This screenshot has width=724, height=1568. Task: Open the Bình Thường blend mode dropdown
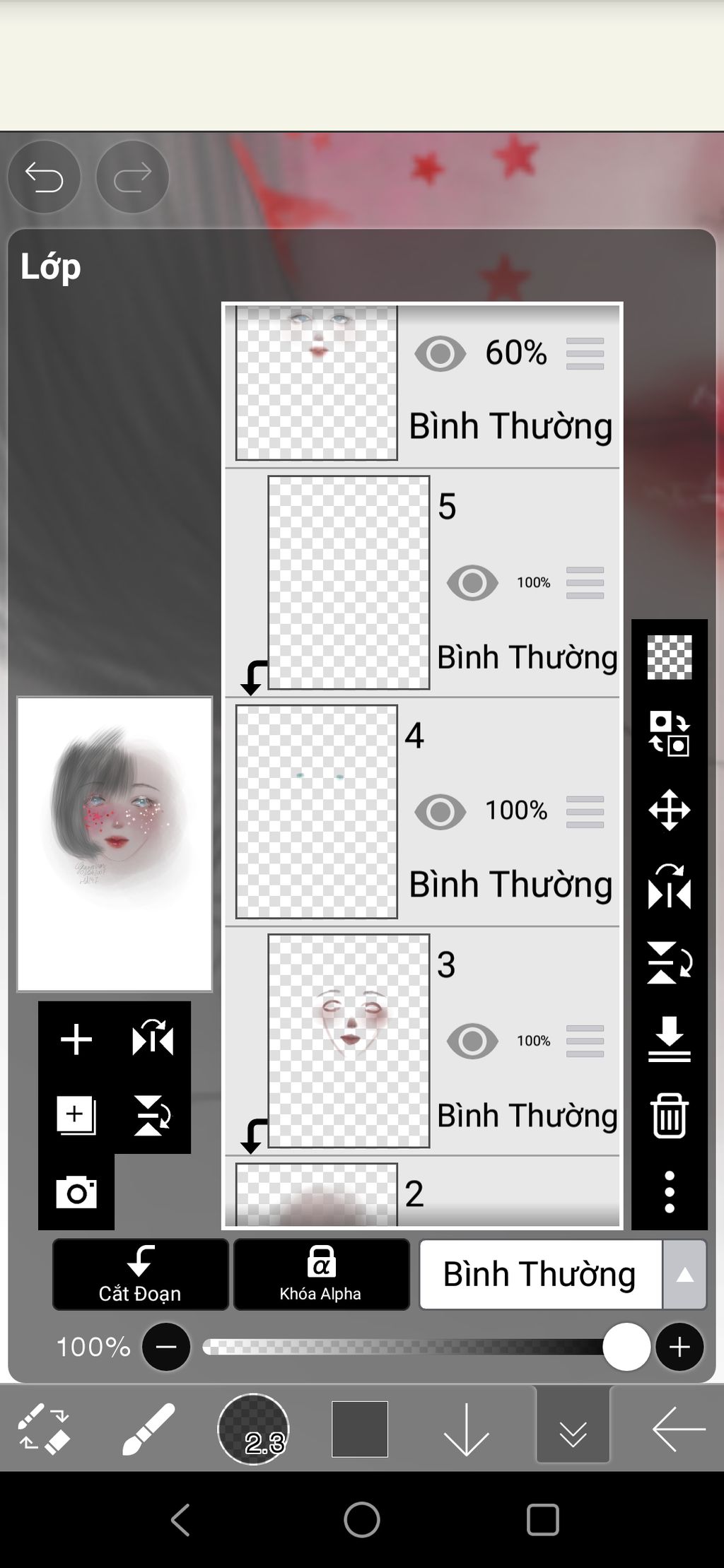(x=541, y=1274)
